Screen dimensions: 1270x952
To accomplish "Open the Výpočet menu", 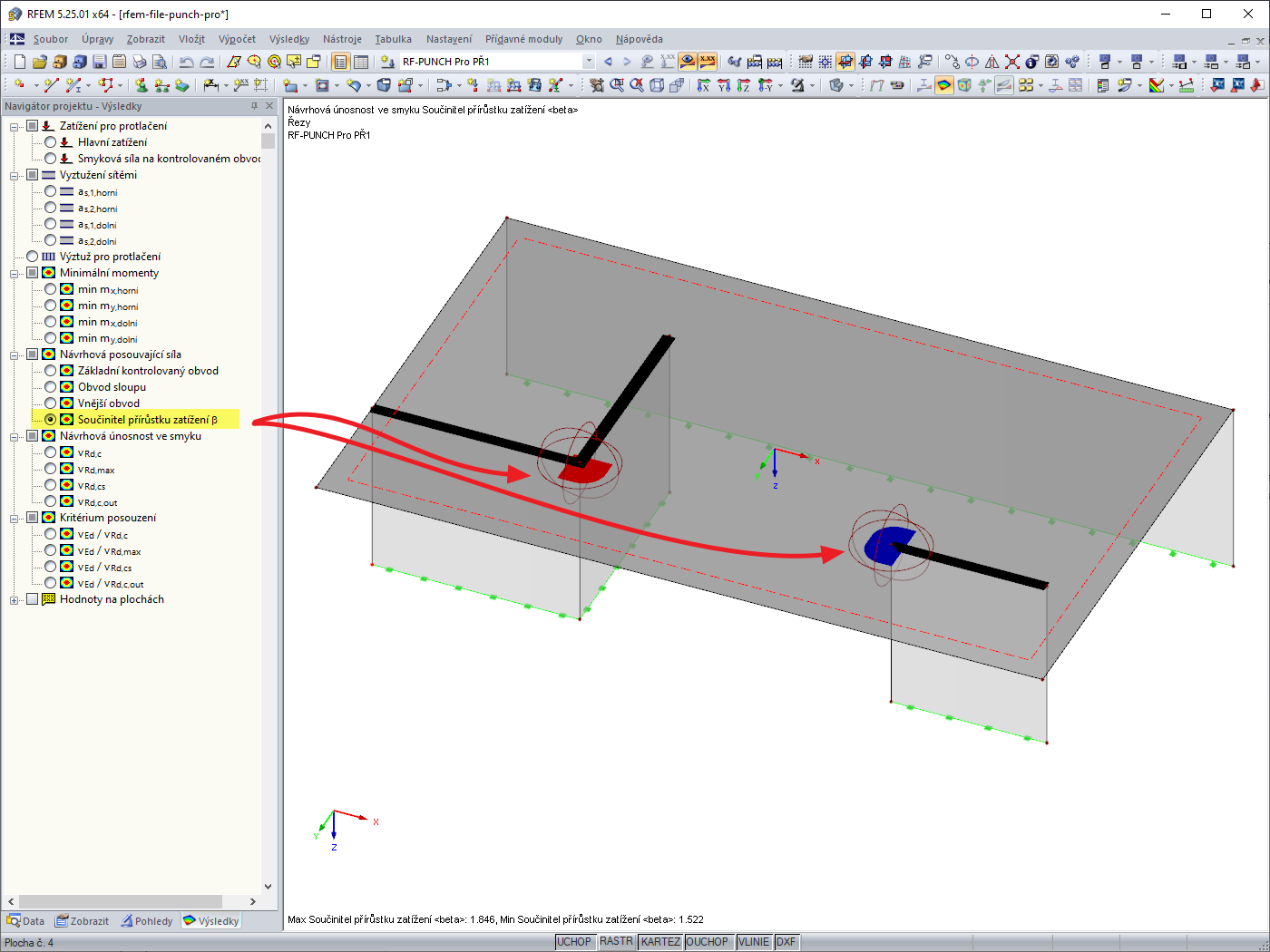I will [x=237, y=39].
